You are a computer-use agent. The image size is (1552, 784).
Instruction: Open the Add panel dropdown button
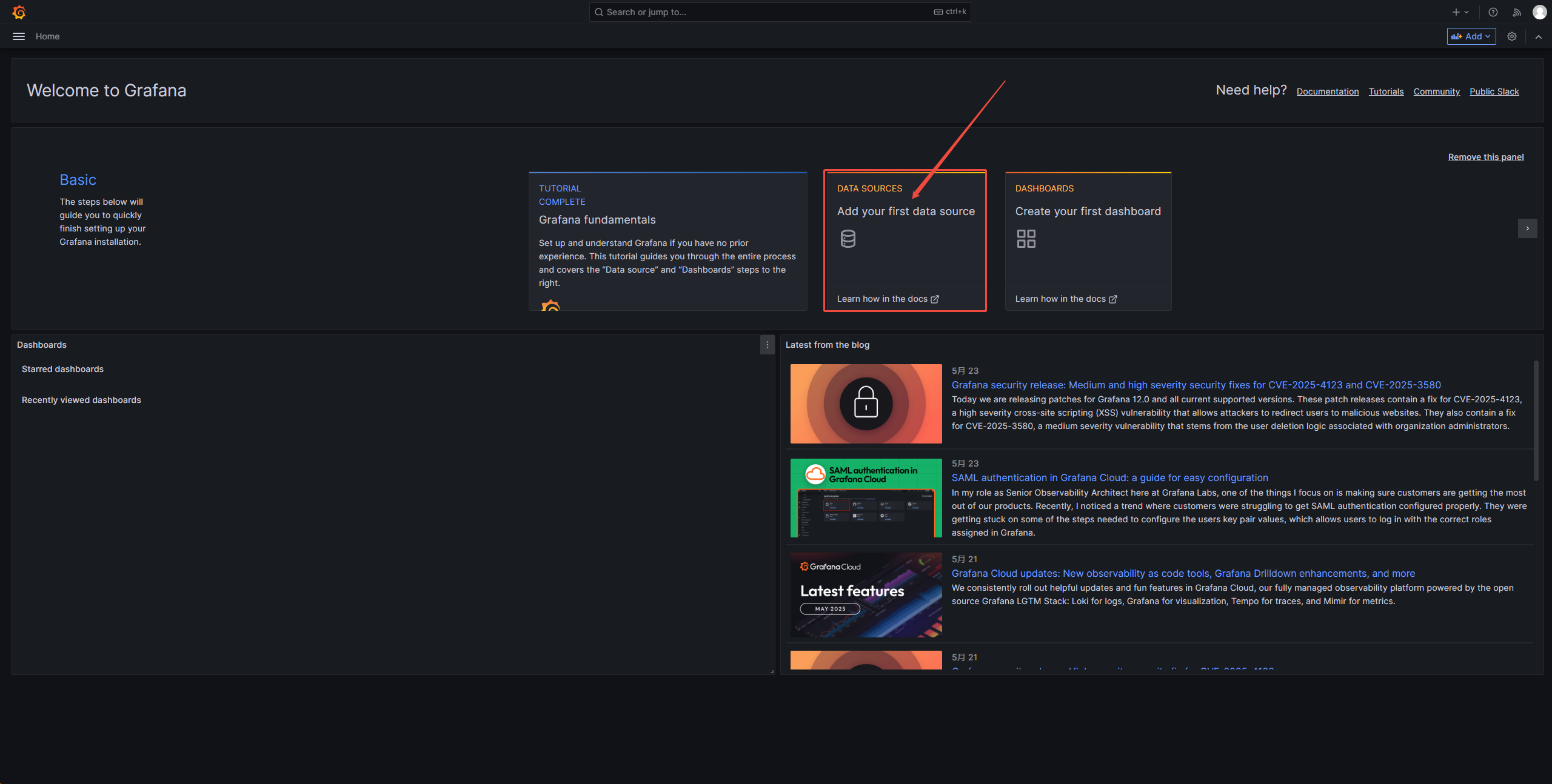coord(1471,36)
